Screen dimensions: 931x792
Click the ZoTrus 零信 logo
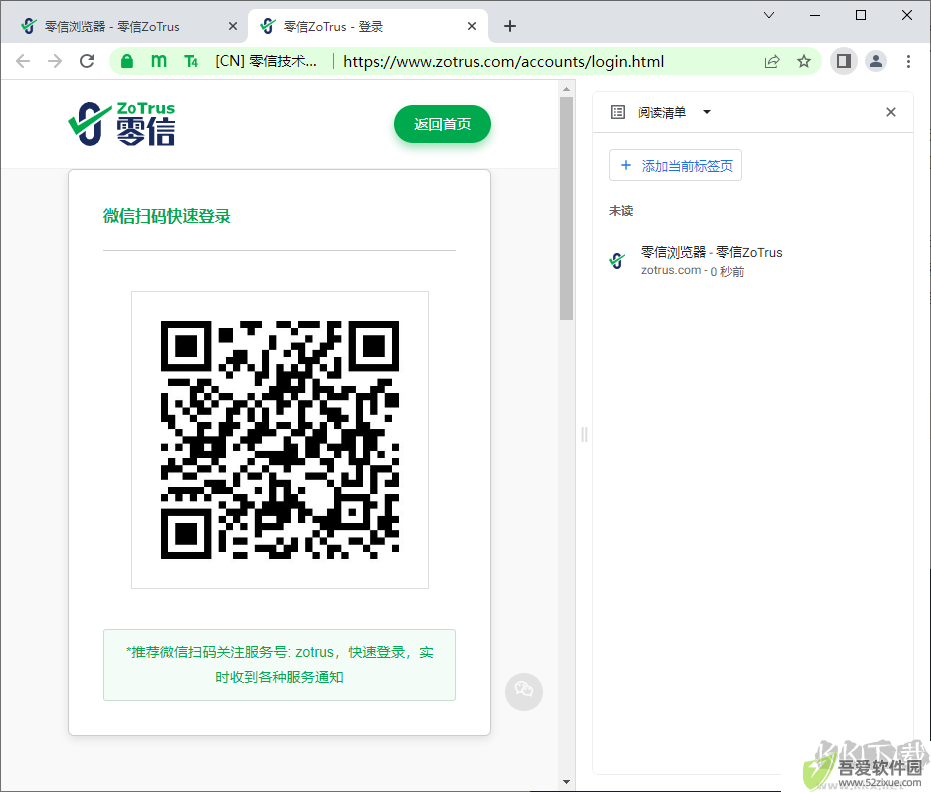(x=122, y=124)
